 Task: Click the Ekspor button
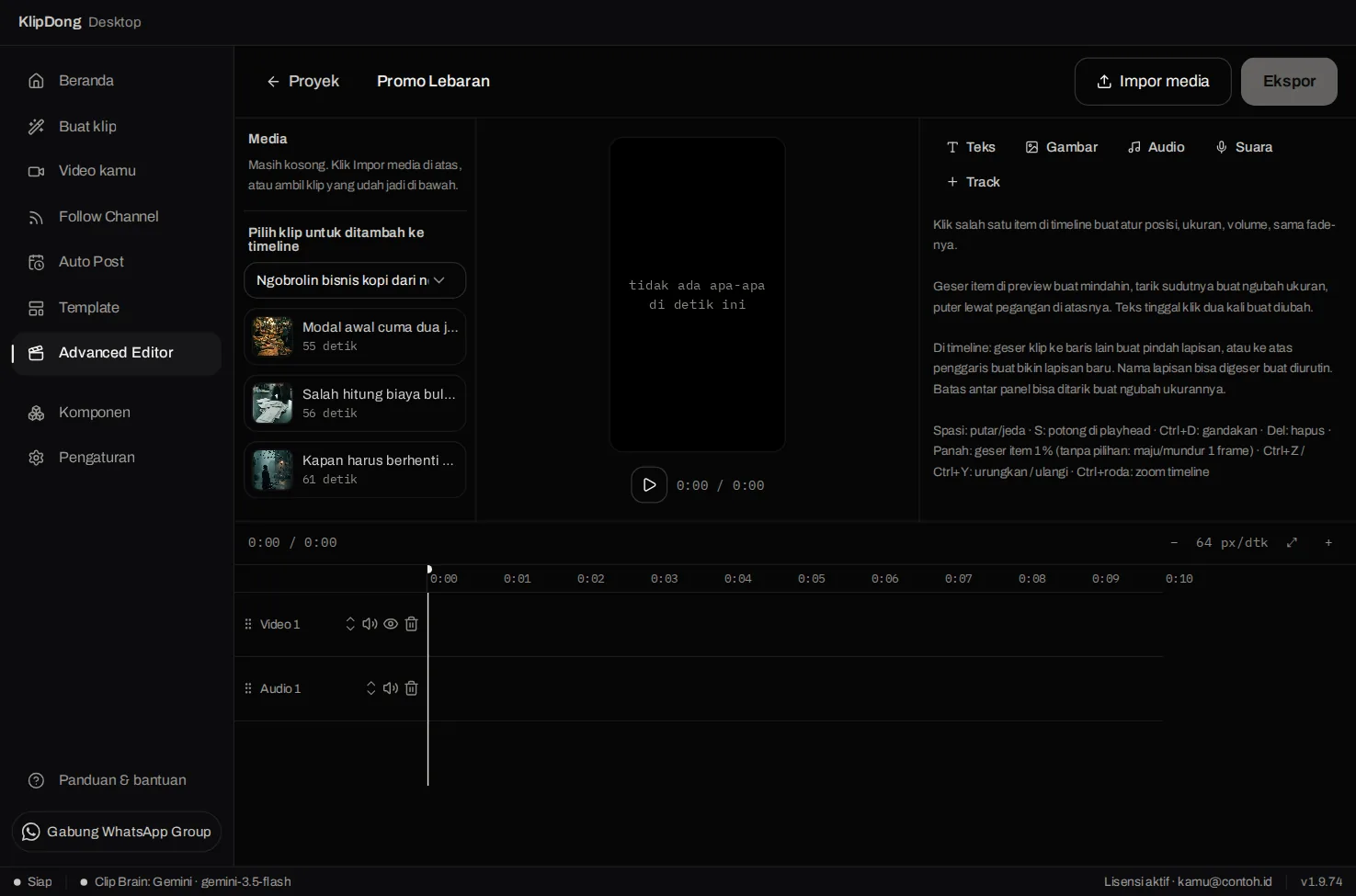[x=1289, y=82]
